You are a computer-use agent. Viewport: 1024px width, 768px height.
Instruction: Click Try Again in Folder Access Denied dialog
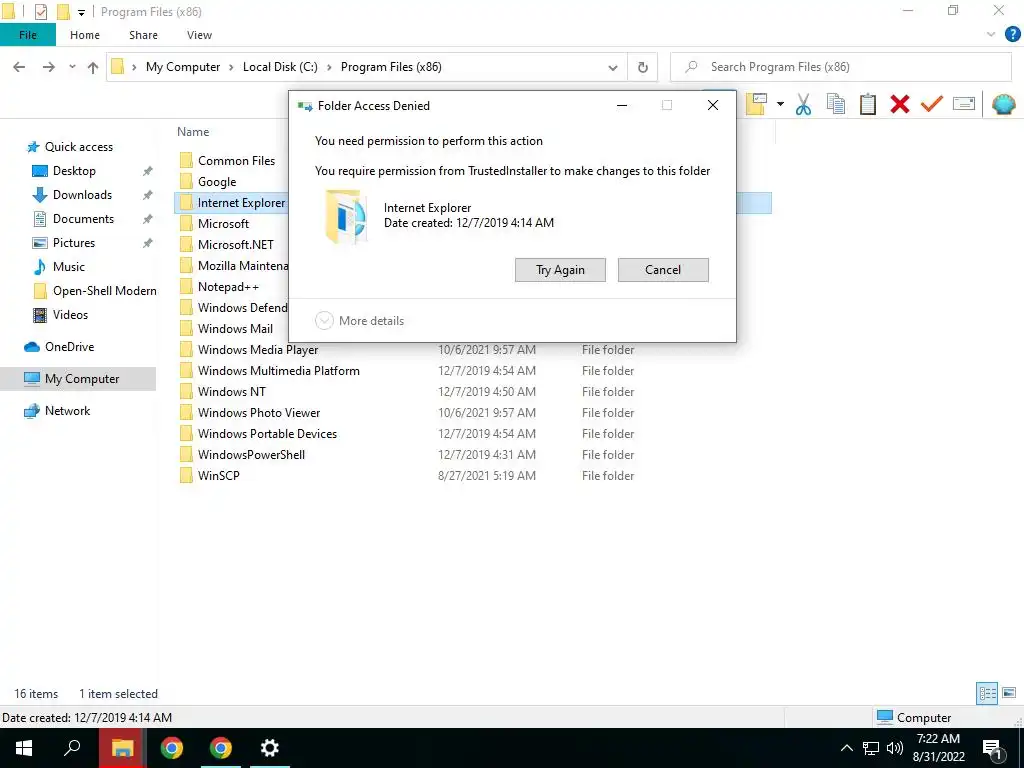click(x=560, y=270)
